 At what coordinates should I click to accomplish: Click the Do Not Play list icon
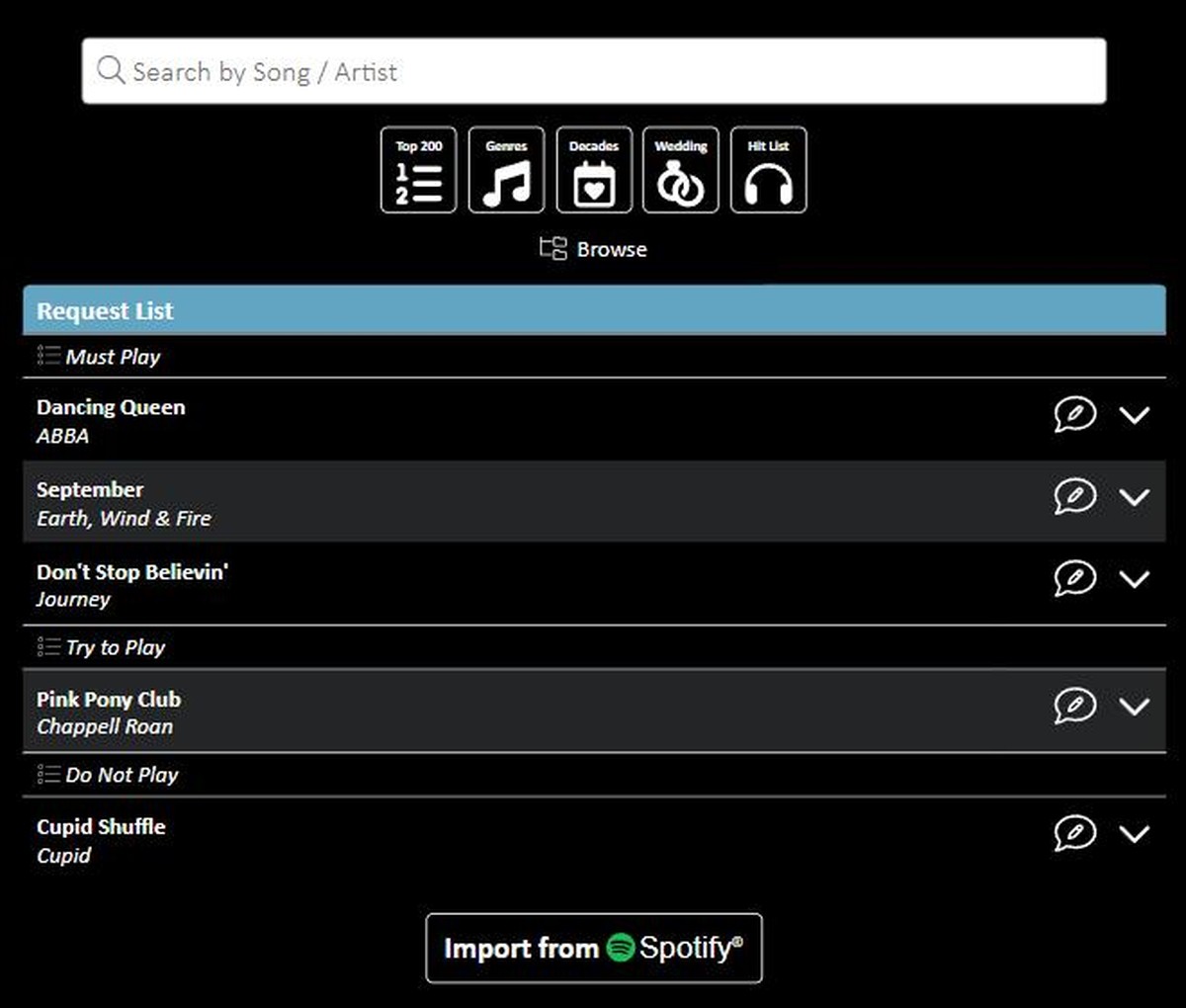pyautogui.click(x=48, y=775)
